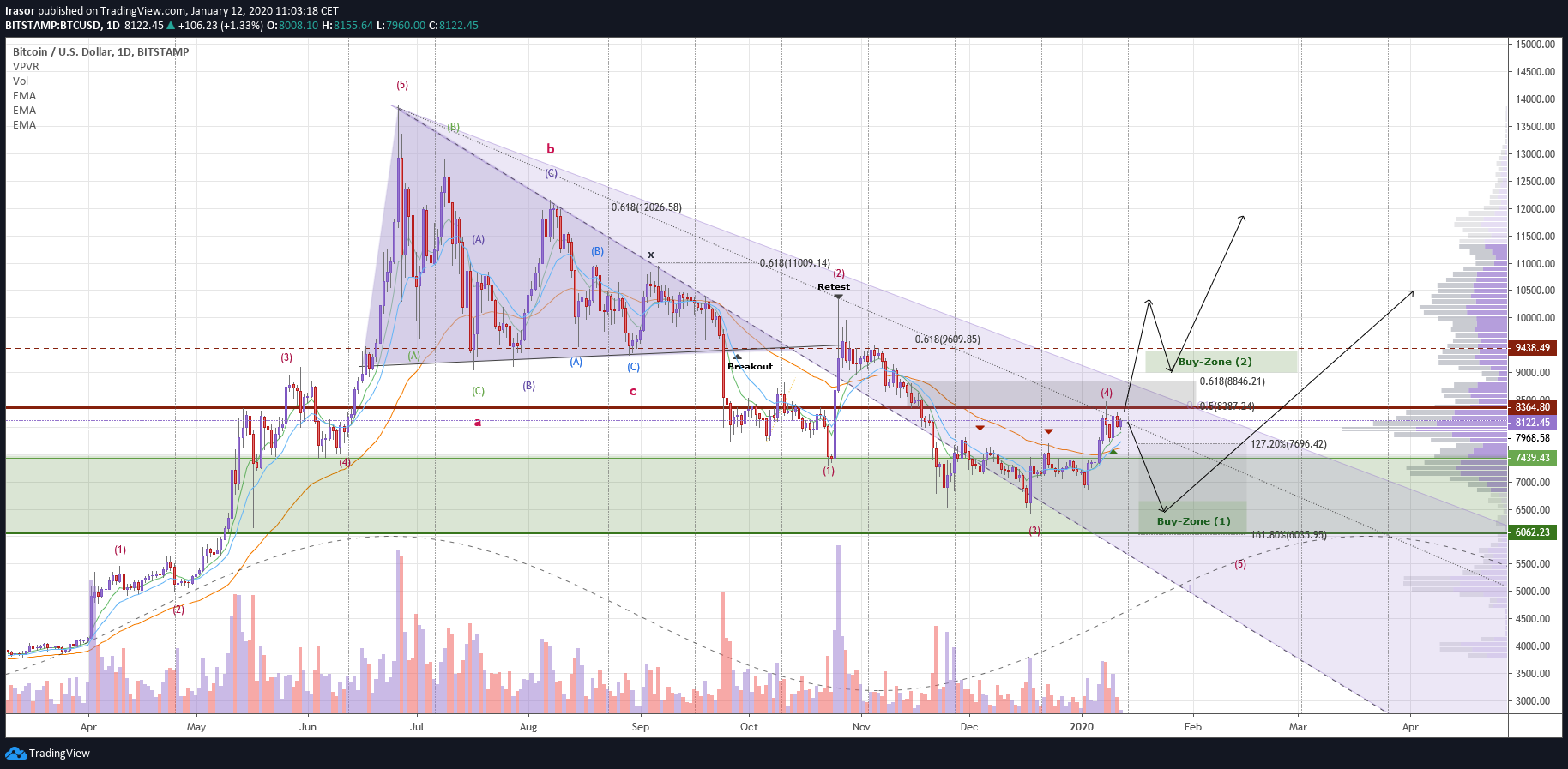
Task: Click the 15000.00 price axis label
Action: tap(1535, 45)
